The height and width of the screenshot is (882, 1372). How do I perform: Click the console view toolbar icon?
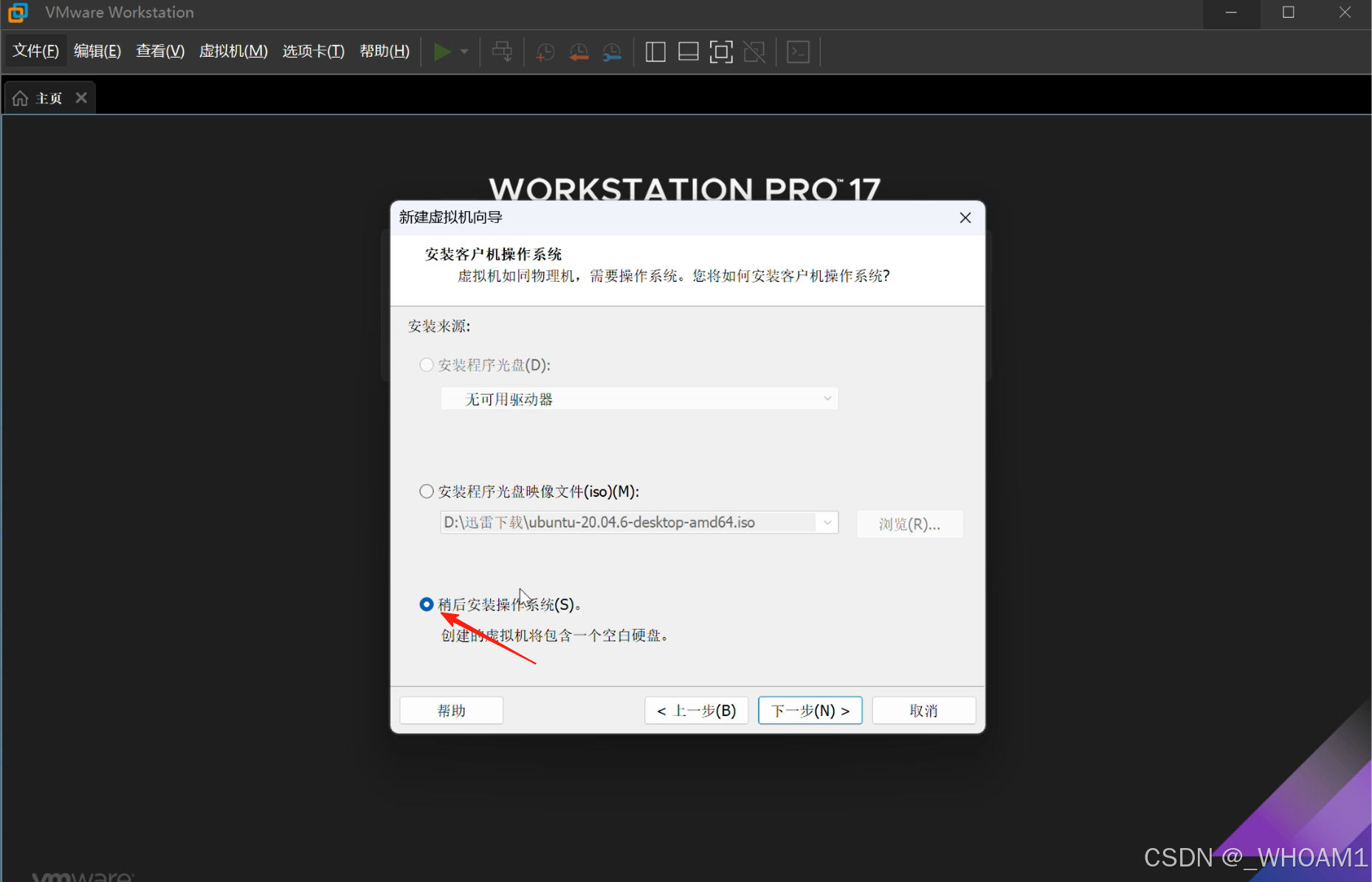(x=799, y=52)
